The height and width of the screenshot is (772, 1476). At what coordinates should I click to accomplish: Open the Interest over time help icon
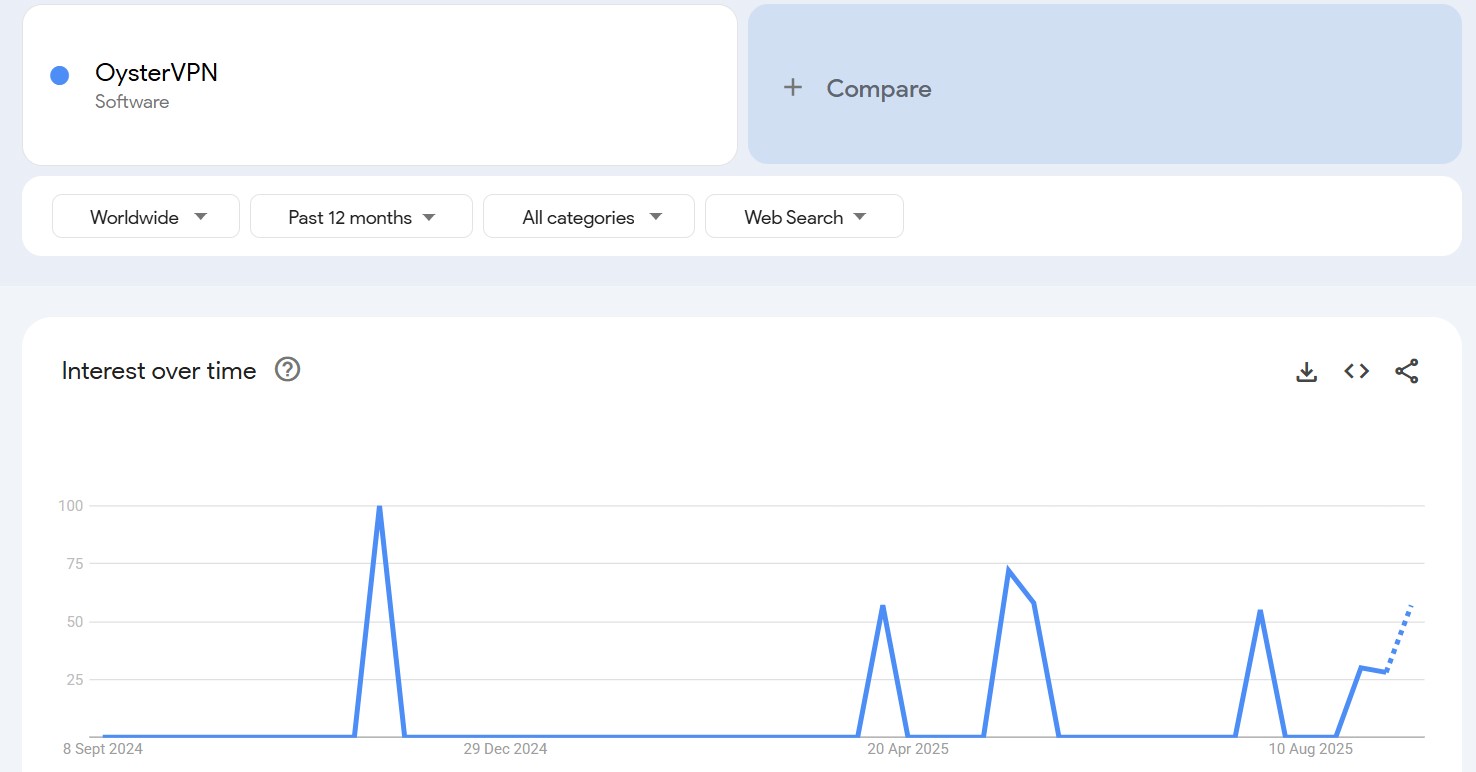pos(288,370)
